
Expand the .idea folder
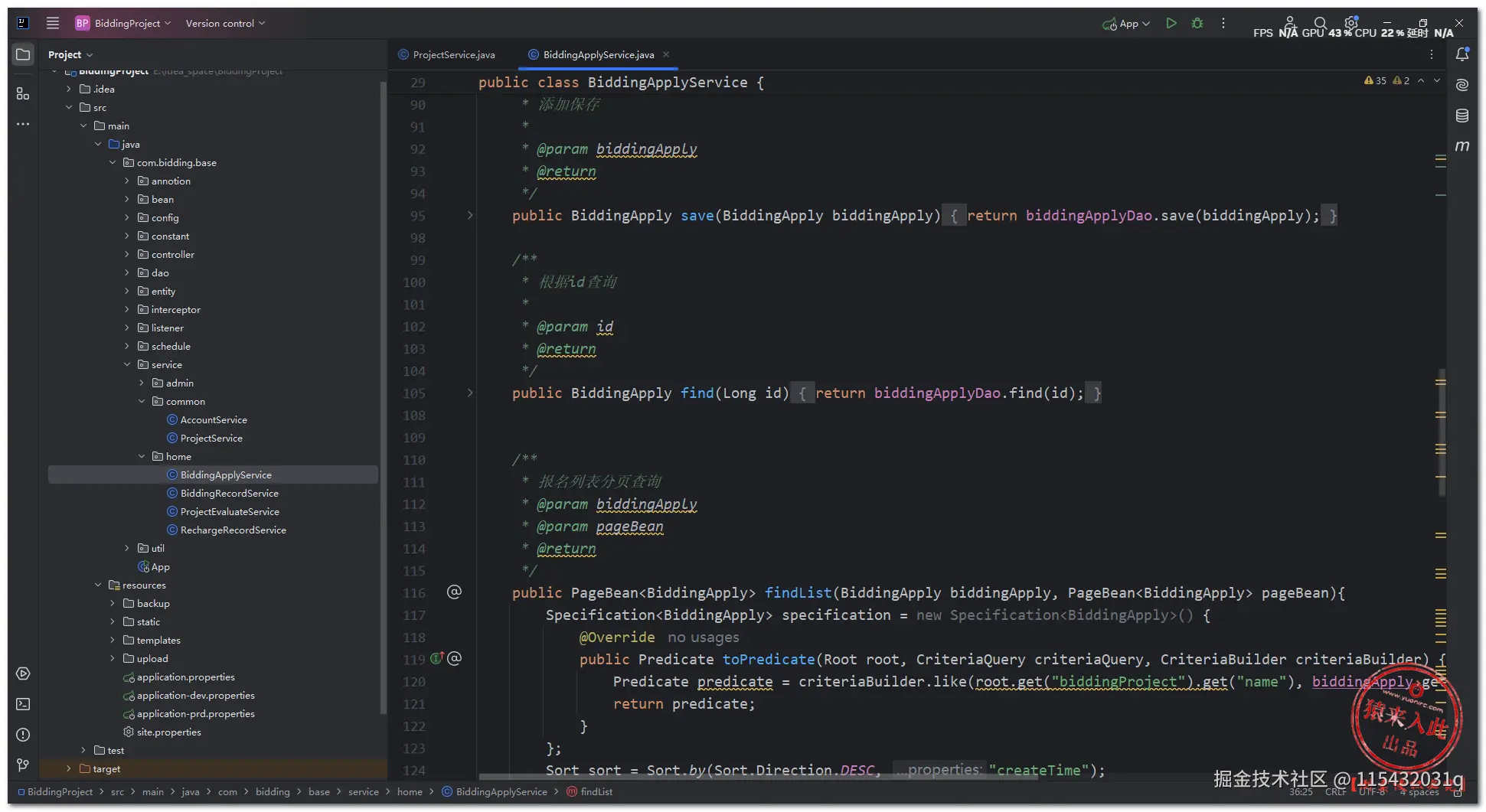pyautogui.click(x=69, y=89)
